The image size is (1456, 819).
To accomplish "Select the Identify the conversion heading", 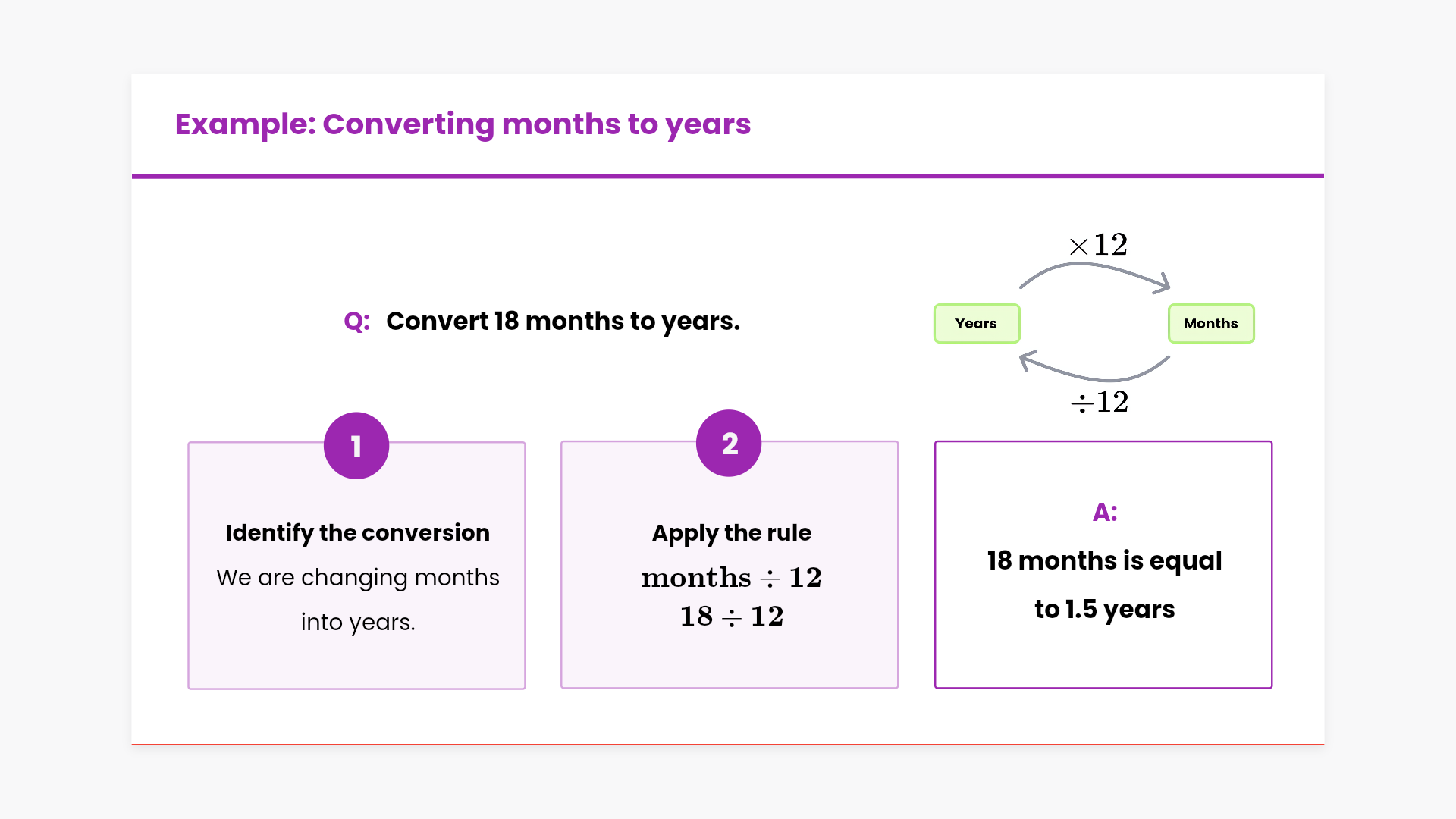I will pyautogui.click(x=357, y=533).
